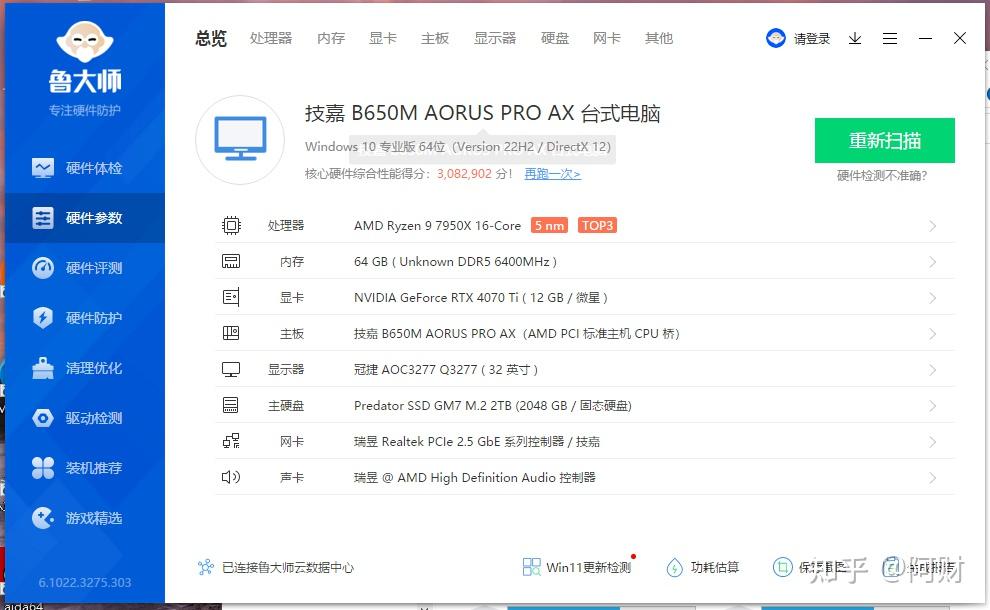Click 硬件检测不准确? link
This screenshot has width=990, height=610.
(883, 176)
